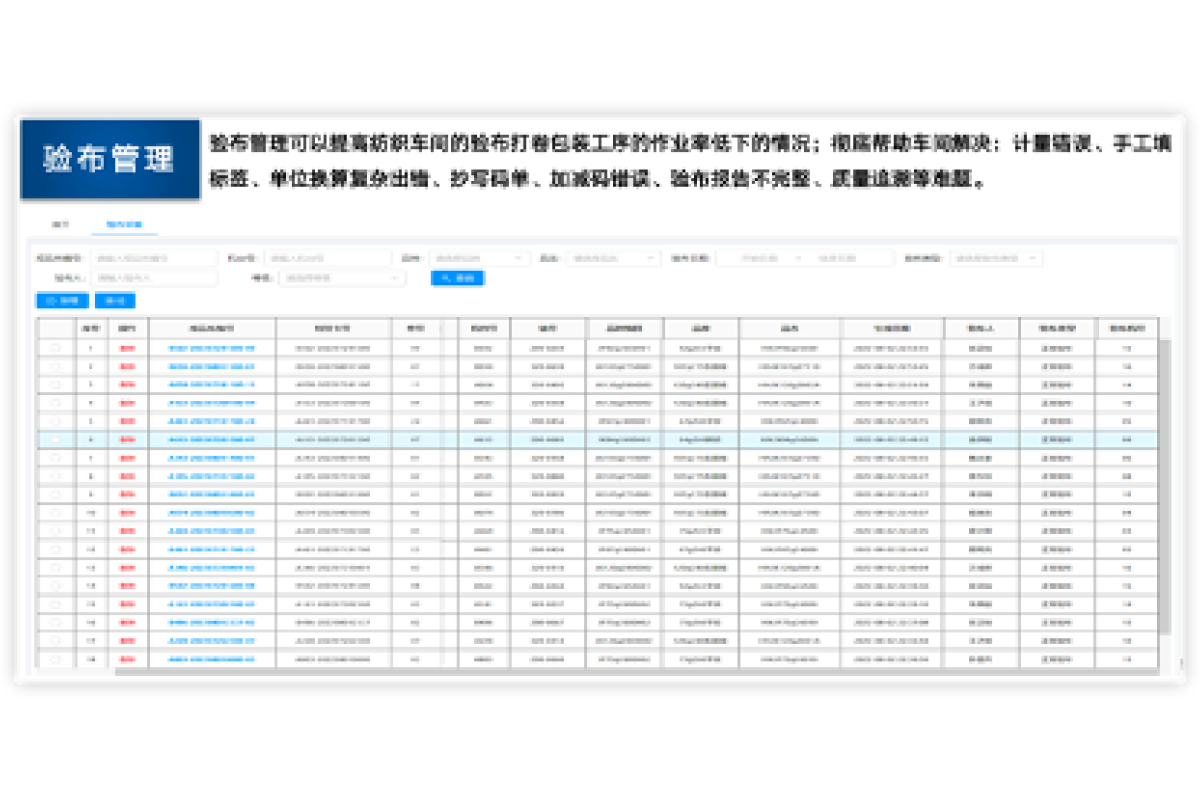
Task: Click the blue add button with plus icon
Action: point(62,300)
